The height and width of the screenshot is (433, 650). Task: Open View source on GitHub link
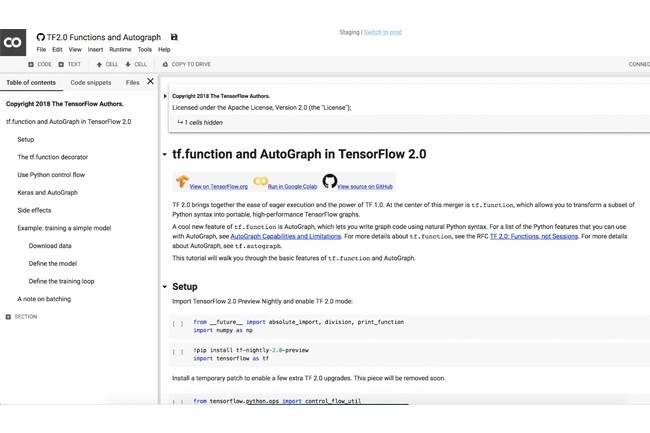point(365,186)
